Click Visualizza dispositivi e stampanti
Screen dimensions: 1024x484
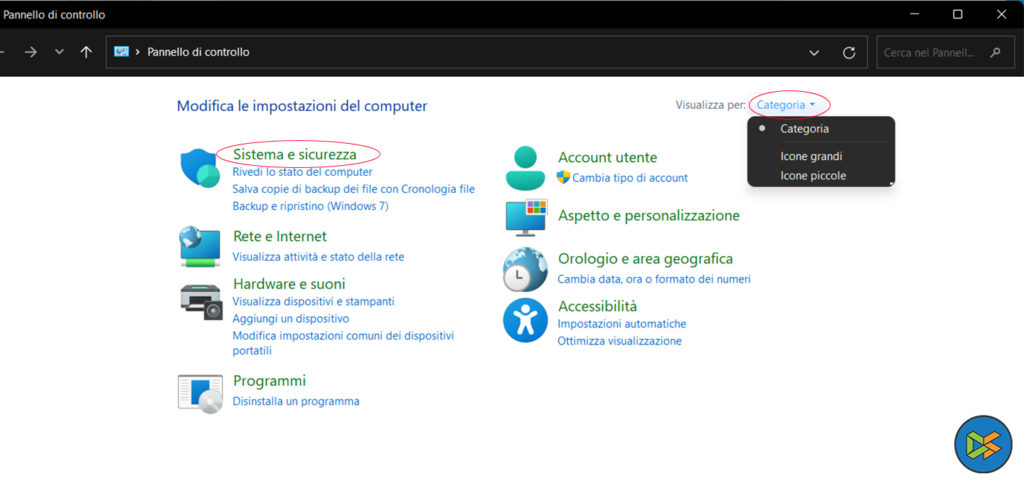313,301
